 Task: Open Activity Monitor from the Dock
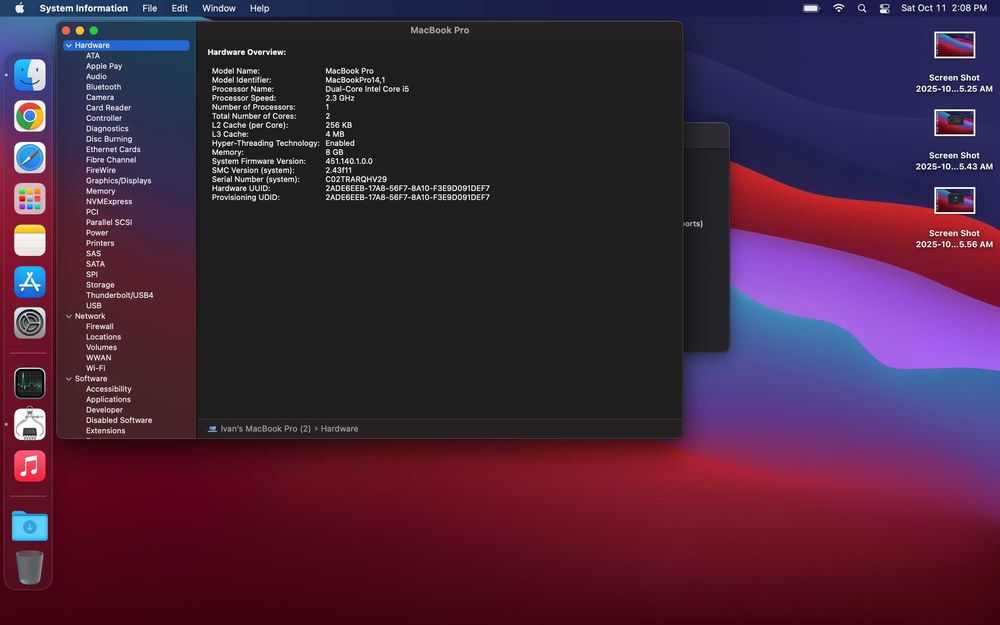(30, 383)
